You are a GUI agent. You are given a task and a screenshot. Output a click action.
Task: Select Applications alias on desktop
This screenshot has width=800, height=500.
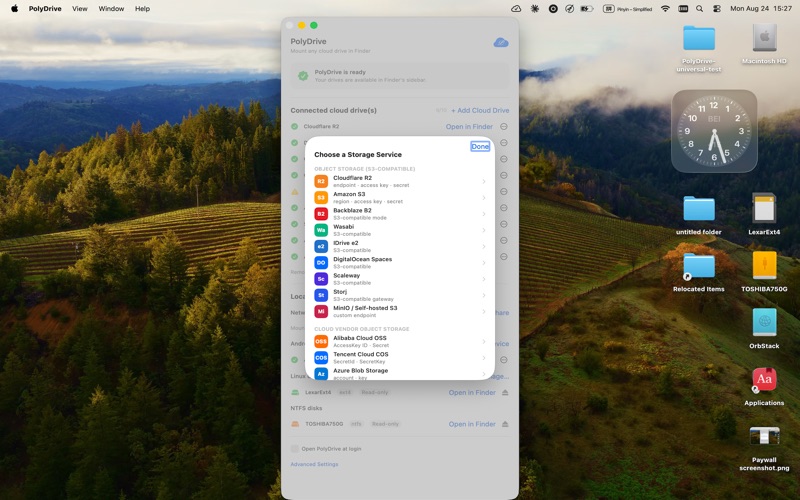(x=764, y=387)
